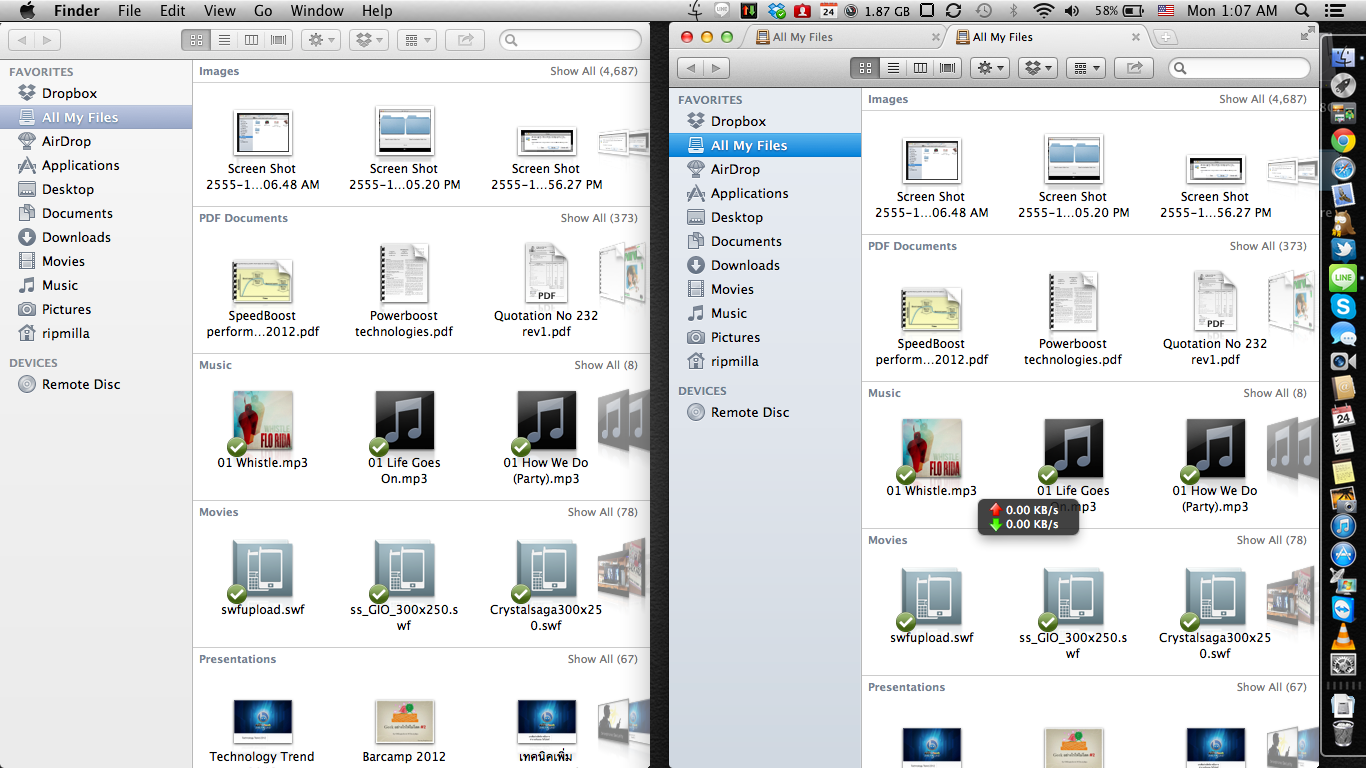Viewport: 1366px width, 768px height.
Task: Switch to the inactive All My Files tab
Action: [x=846, y=37]
